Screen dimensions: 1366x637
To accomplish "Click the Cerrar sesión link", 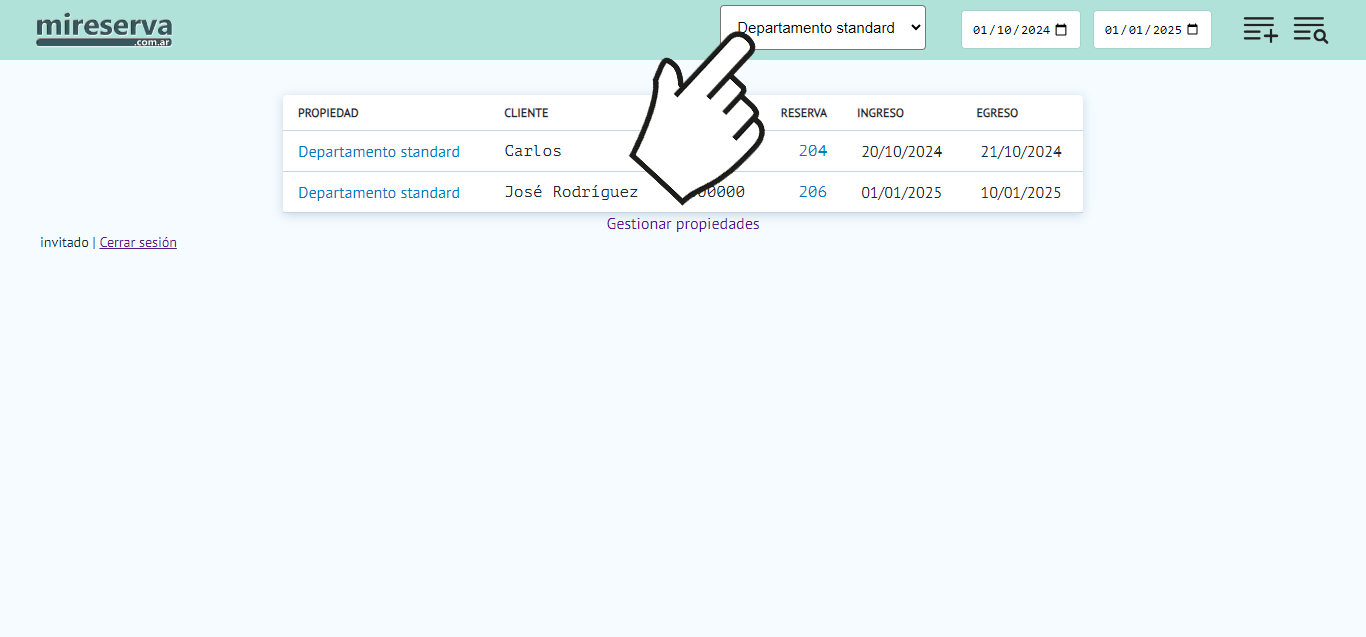I will coord(138,242).
